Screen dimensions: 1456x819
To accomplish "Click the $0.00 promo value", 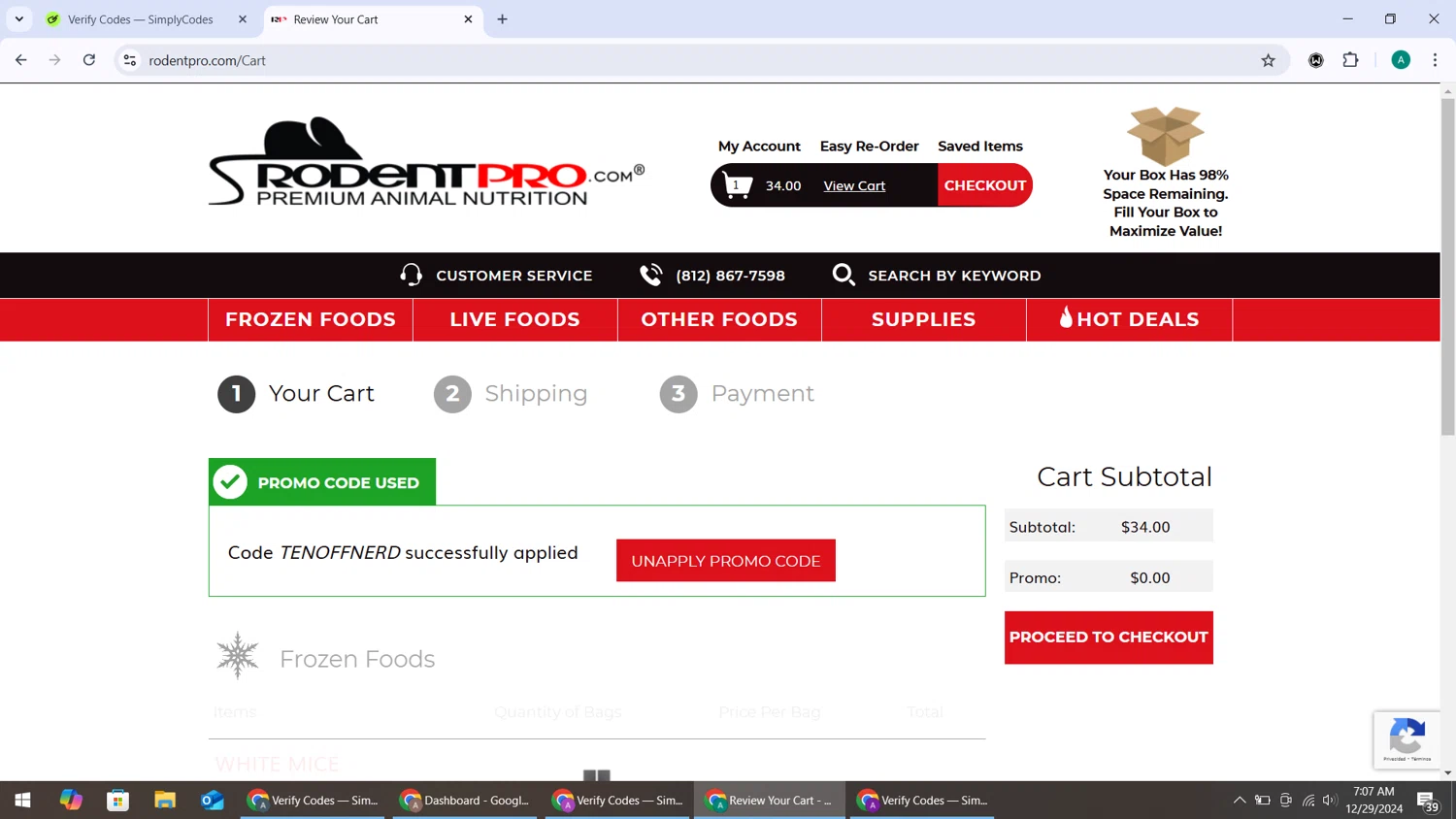I will coord(1150,577).
